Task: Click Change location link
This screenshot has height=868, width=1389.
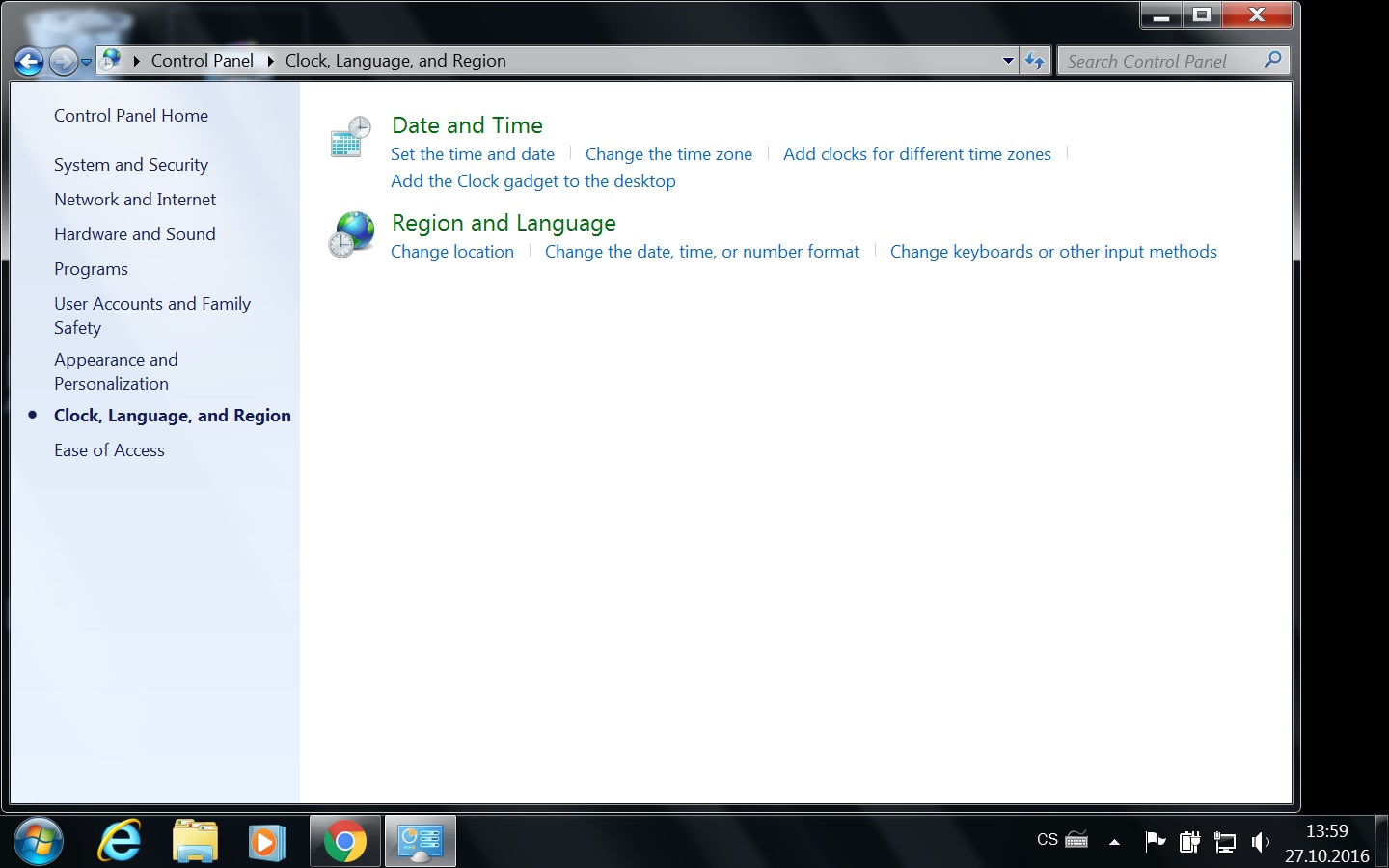Action: [x=452, y=252]
